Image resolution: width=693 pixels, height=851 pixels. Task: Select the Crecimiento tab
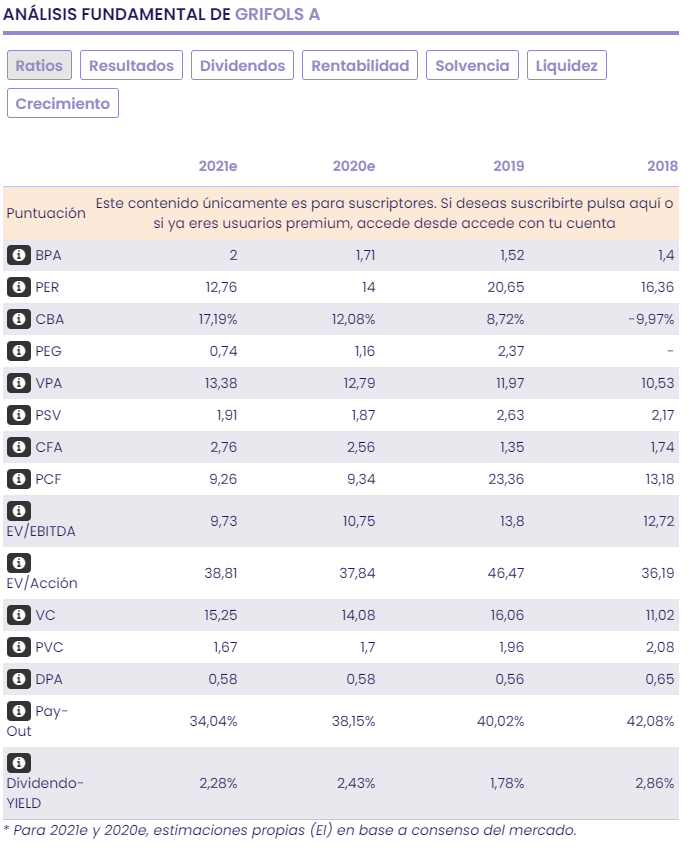(x=63, y=103)
